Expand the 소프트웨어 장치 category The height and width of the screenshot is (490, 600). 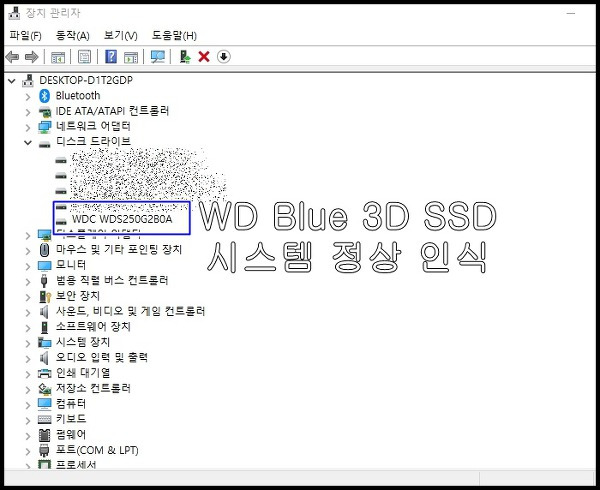click(x=28, y=328)
